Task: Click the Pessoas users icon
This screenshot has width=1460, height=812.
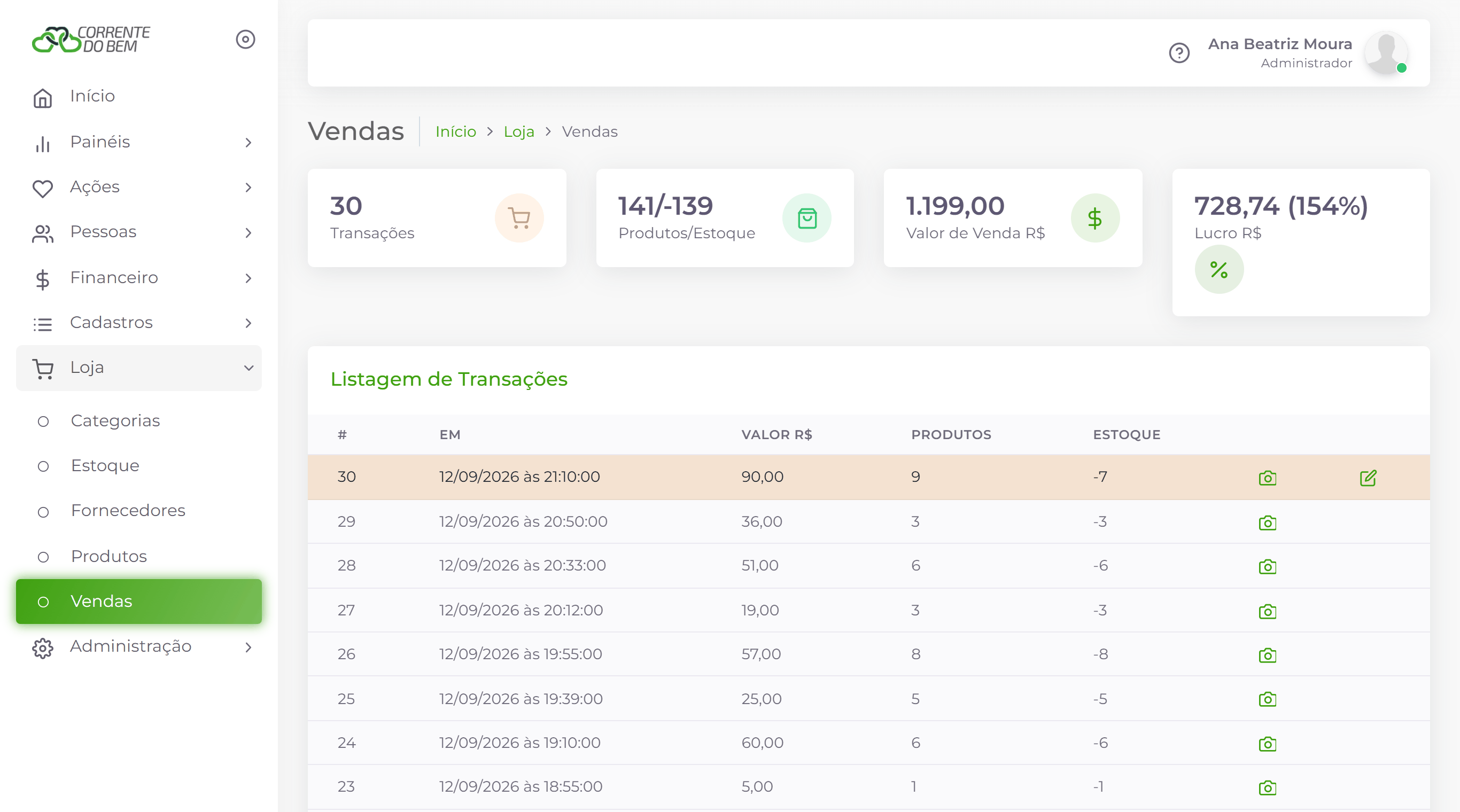Action: coord(43,234)
